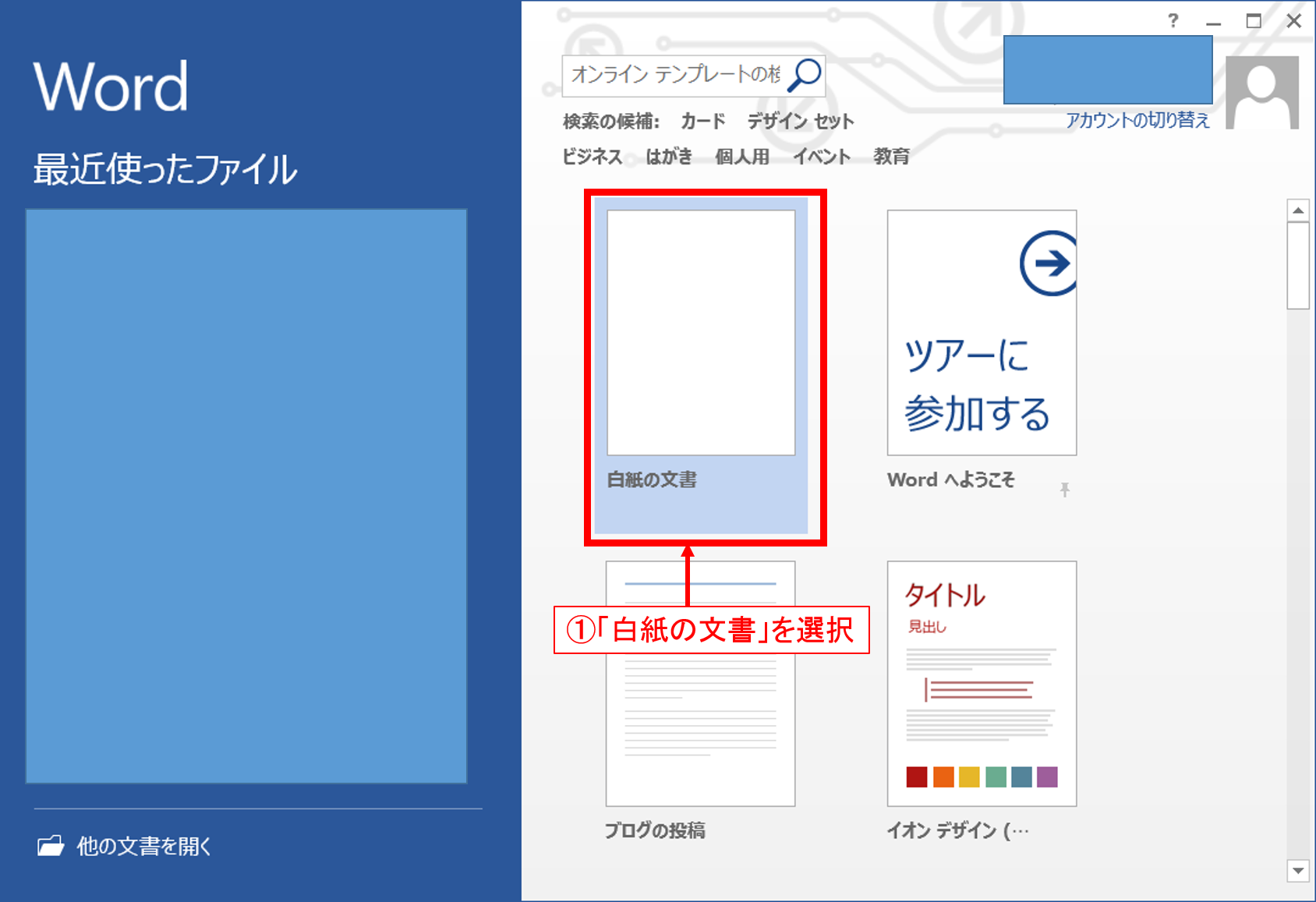The width and height of the screenshot is (1316, 902).
Task: Close the Word start window
Action: pos(1294,21)
